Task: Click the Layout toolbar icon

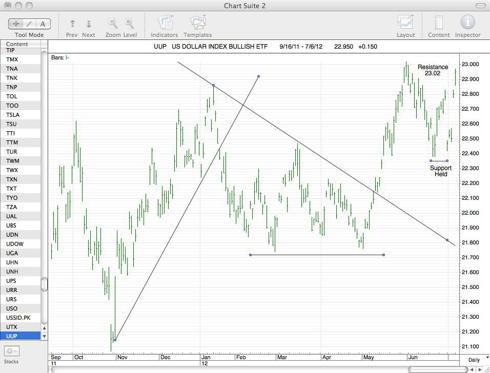Action: tap(406, 23)
